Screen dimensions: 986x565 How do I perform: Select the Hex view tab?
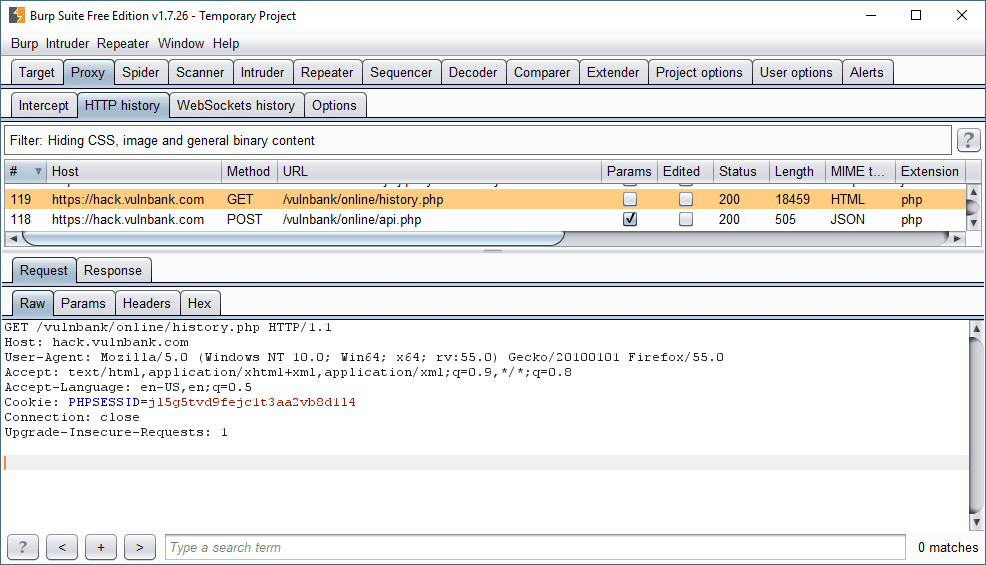[200, 303]
